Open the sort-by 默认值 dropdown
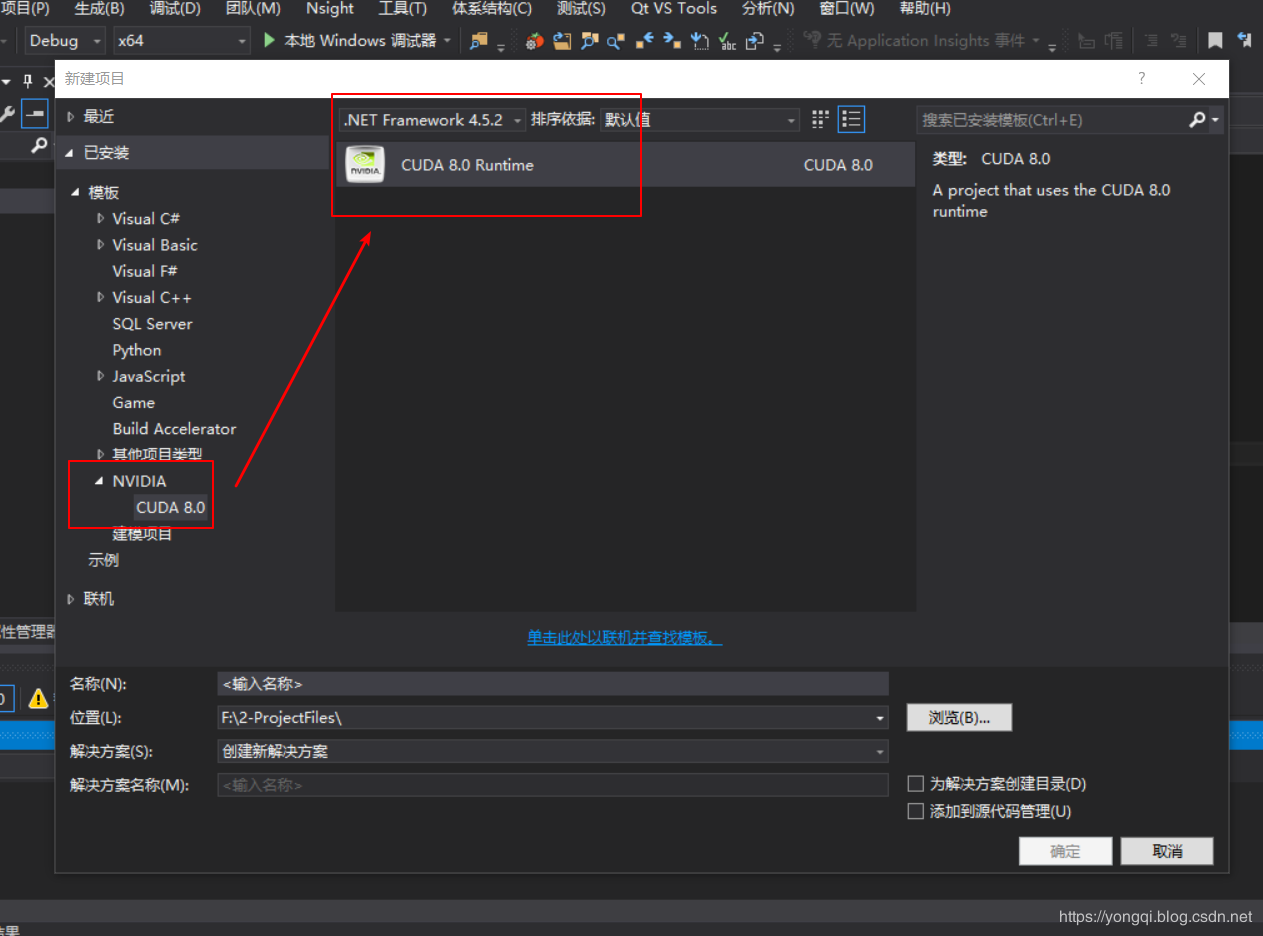The image size is (1263, 936). [x=700, y=120]
